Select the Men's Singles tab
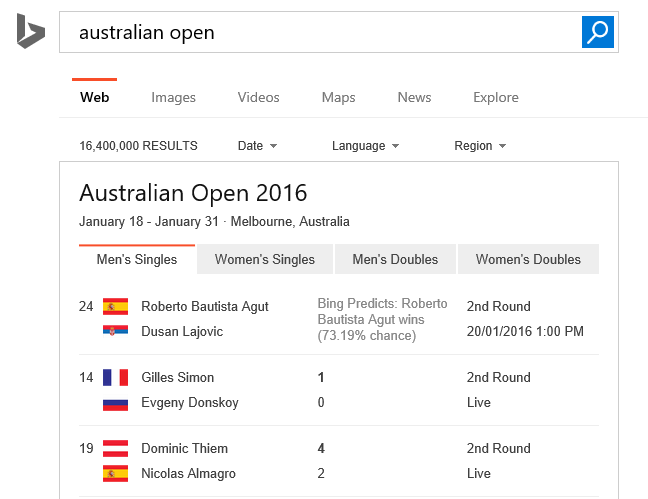 (137, 259)
